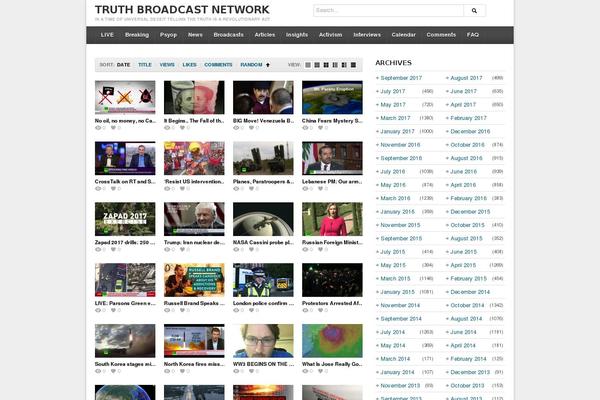
Task: Open the Psyop menu item
Action: 168,35
